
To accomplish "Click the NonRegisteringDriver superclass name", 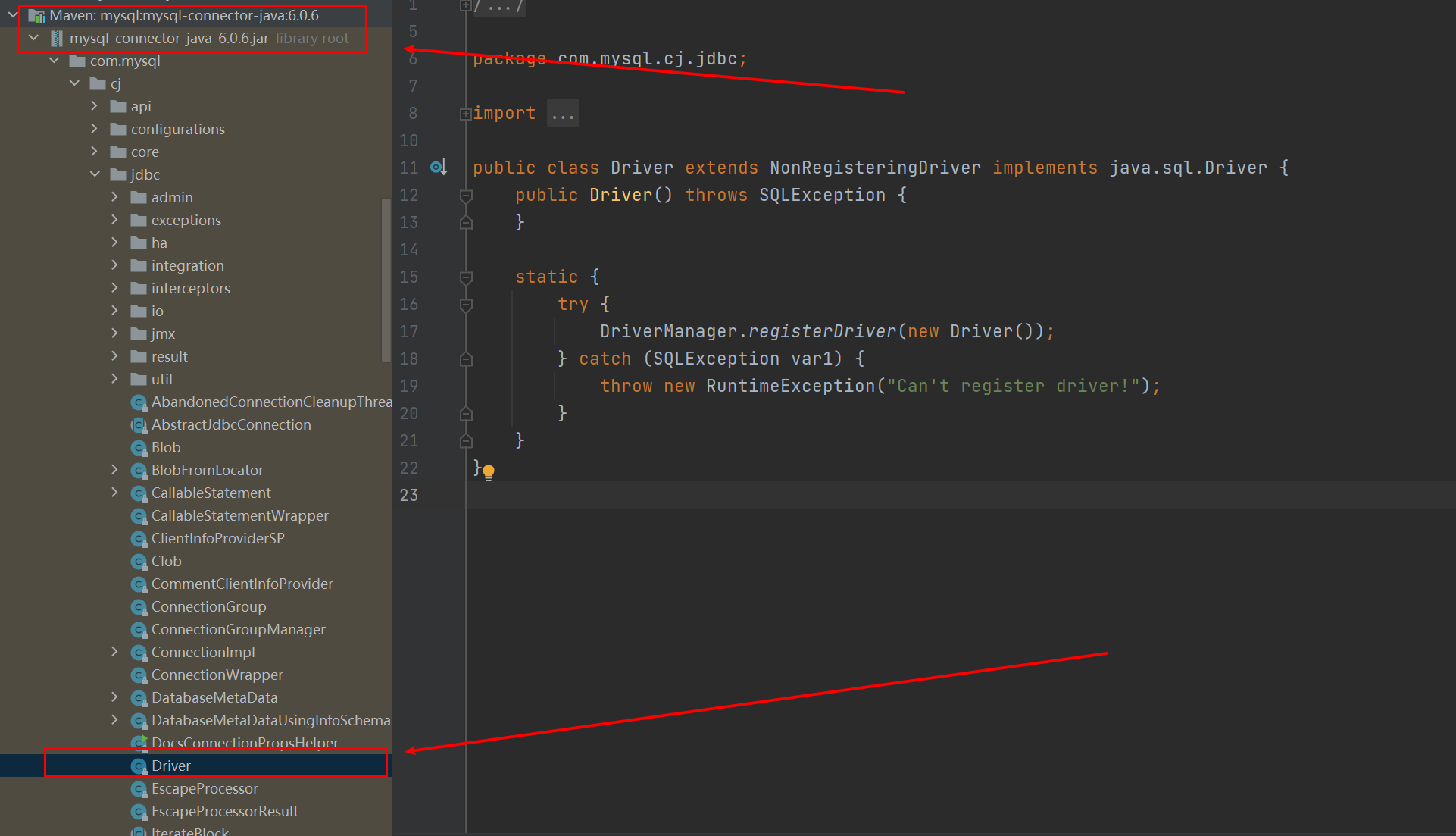I will [x=875, y=168].
